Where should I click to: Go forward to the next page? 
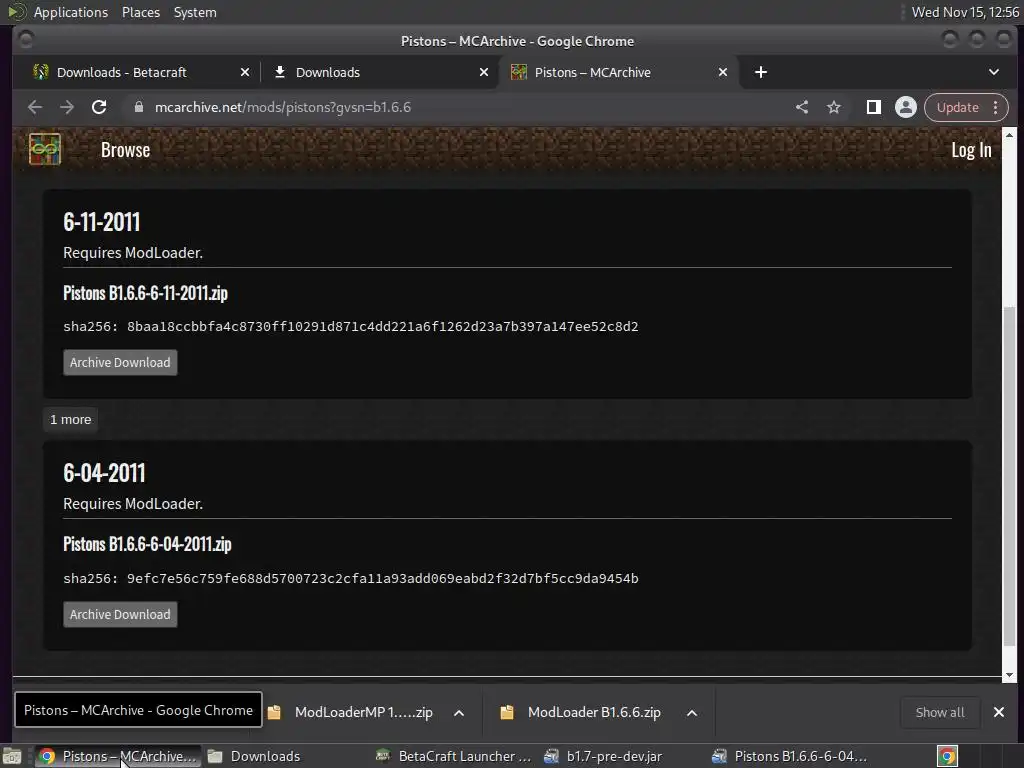(x=67, y=107)
